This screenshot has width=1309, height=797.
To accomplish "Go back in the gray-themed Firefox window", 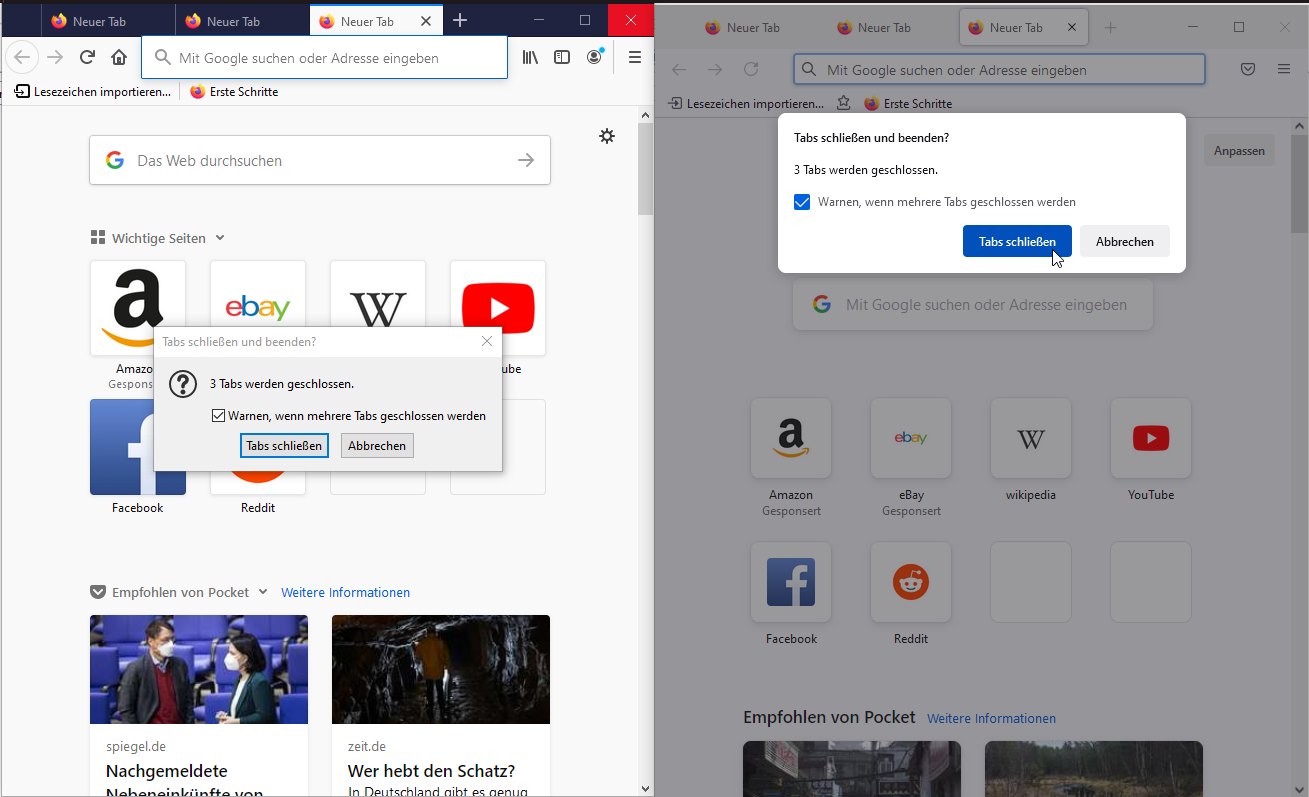I will (679, 69).
